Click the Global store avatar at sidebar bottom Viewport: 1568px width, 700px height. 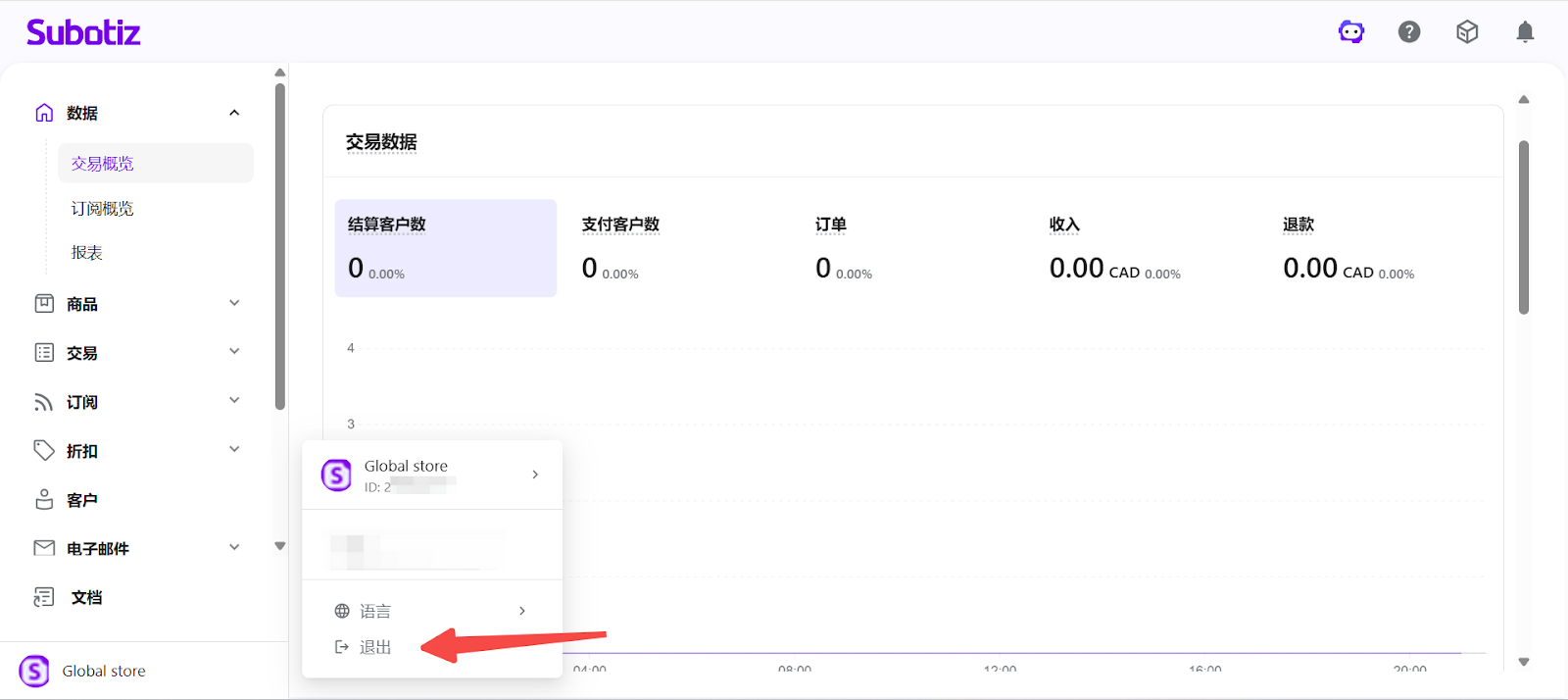[34, 671]
